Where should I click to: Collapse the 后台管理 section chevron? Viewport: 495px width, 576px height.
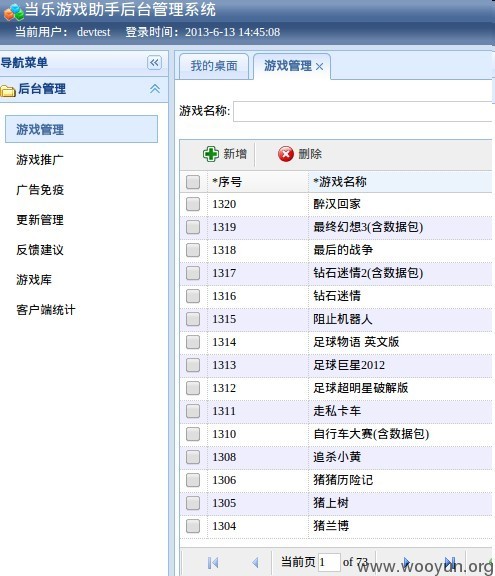(155, 89)
